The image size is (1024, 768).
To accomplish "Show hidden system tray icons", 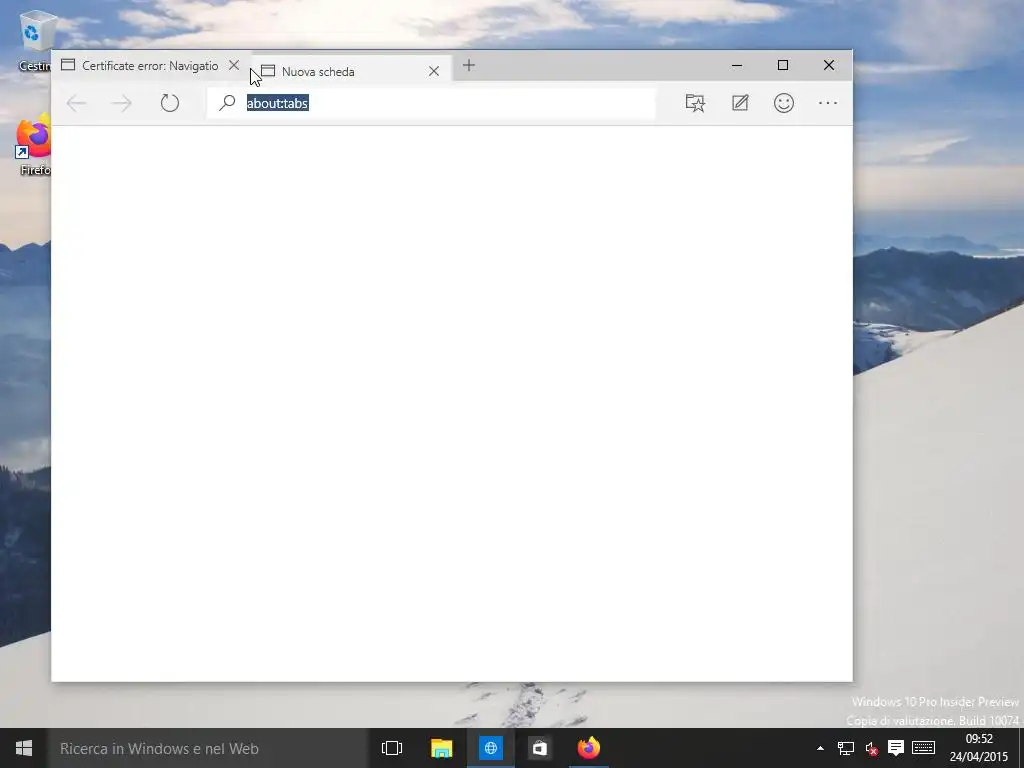I will (x=820, y=748).
